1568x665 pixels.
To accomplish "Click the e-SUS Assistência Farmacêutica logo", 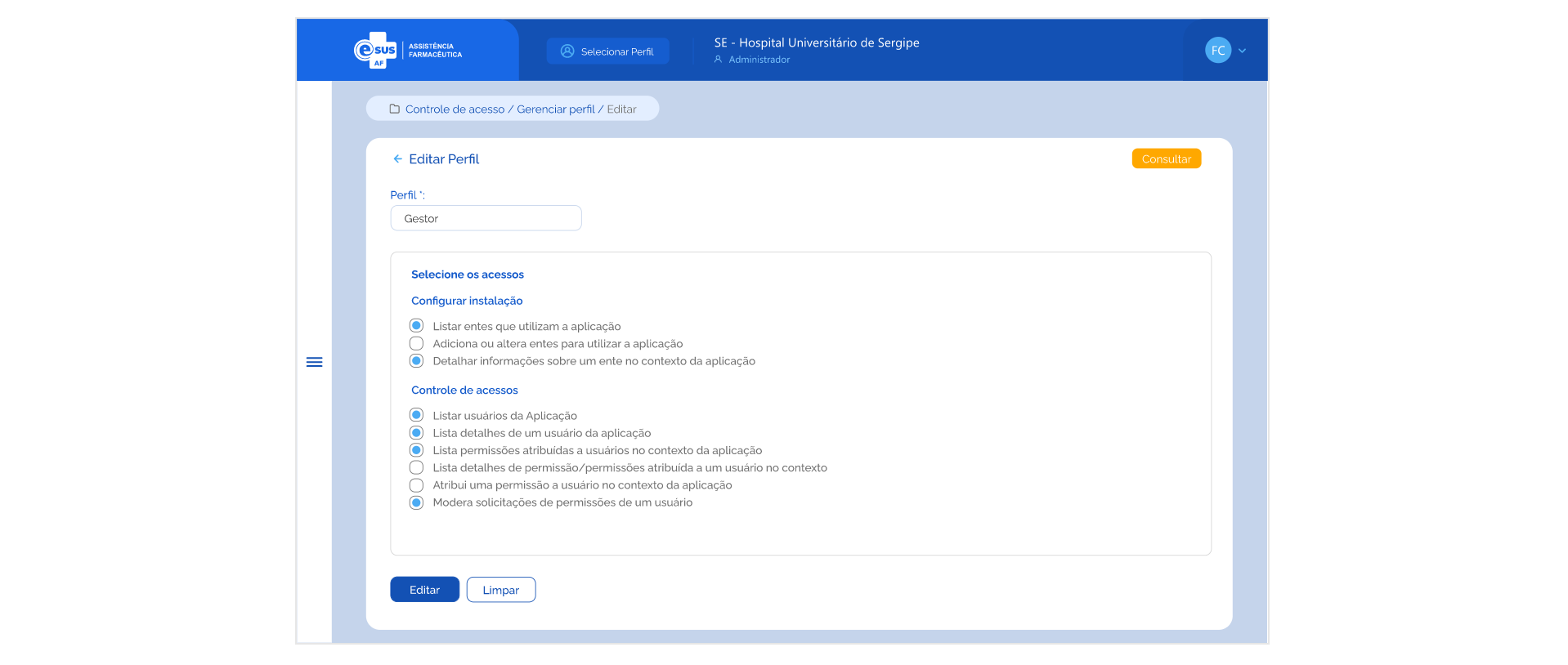I will pyautogui.click(x=407, y=51).
